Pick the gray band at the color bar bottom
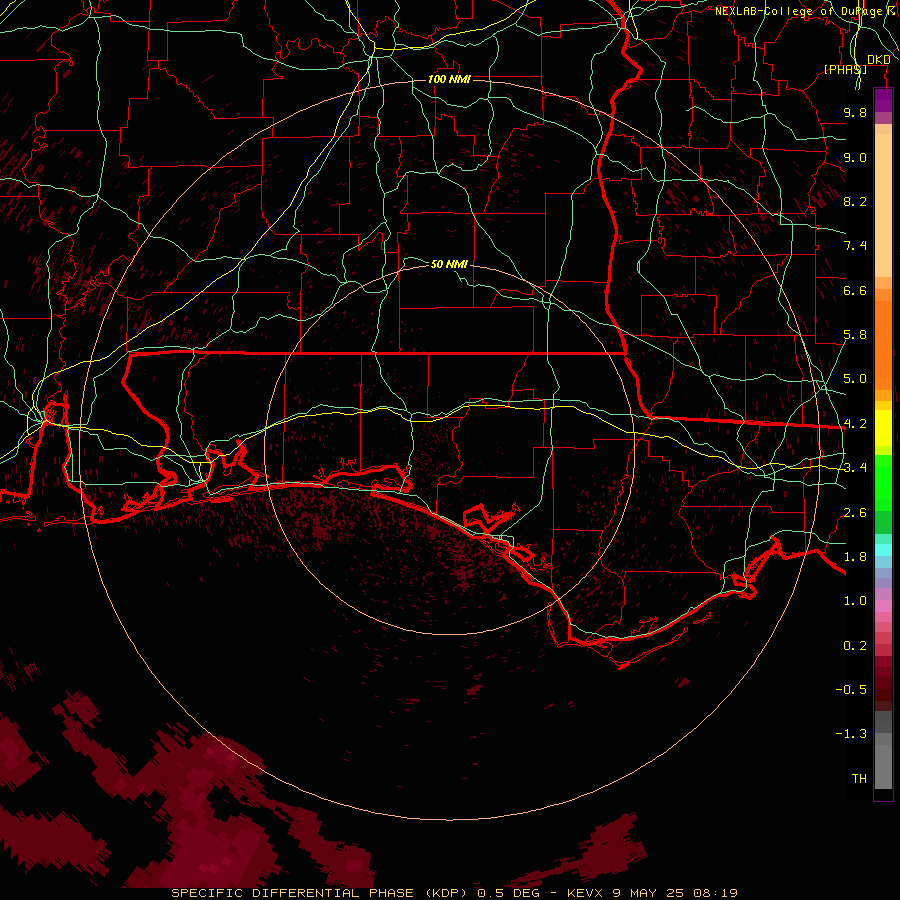 coord(883,761)
